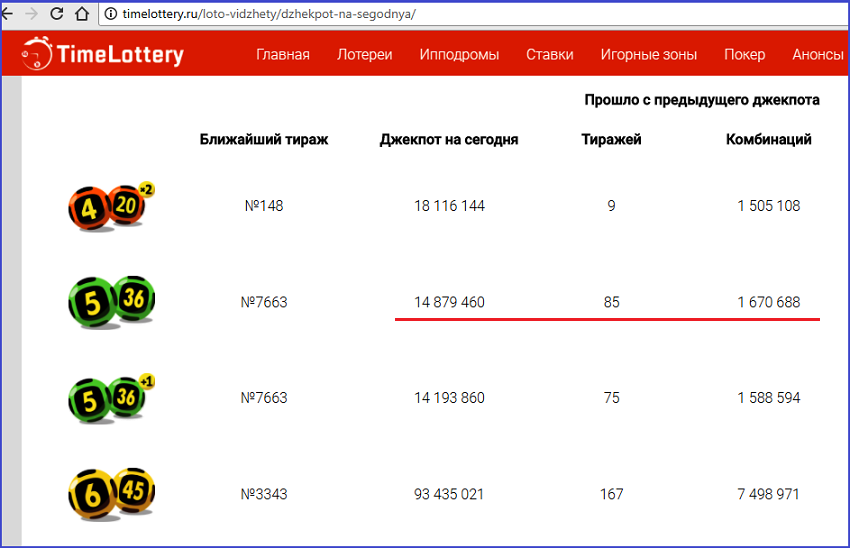Click jackpot value 93 435 021
This screenshot has width=850, height=548.
click(x=449, y=494)
